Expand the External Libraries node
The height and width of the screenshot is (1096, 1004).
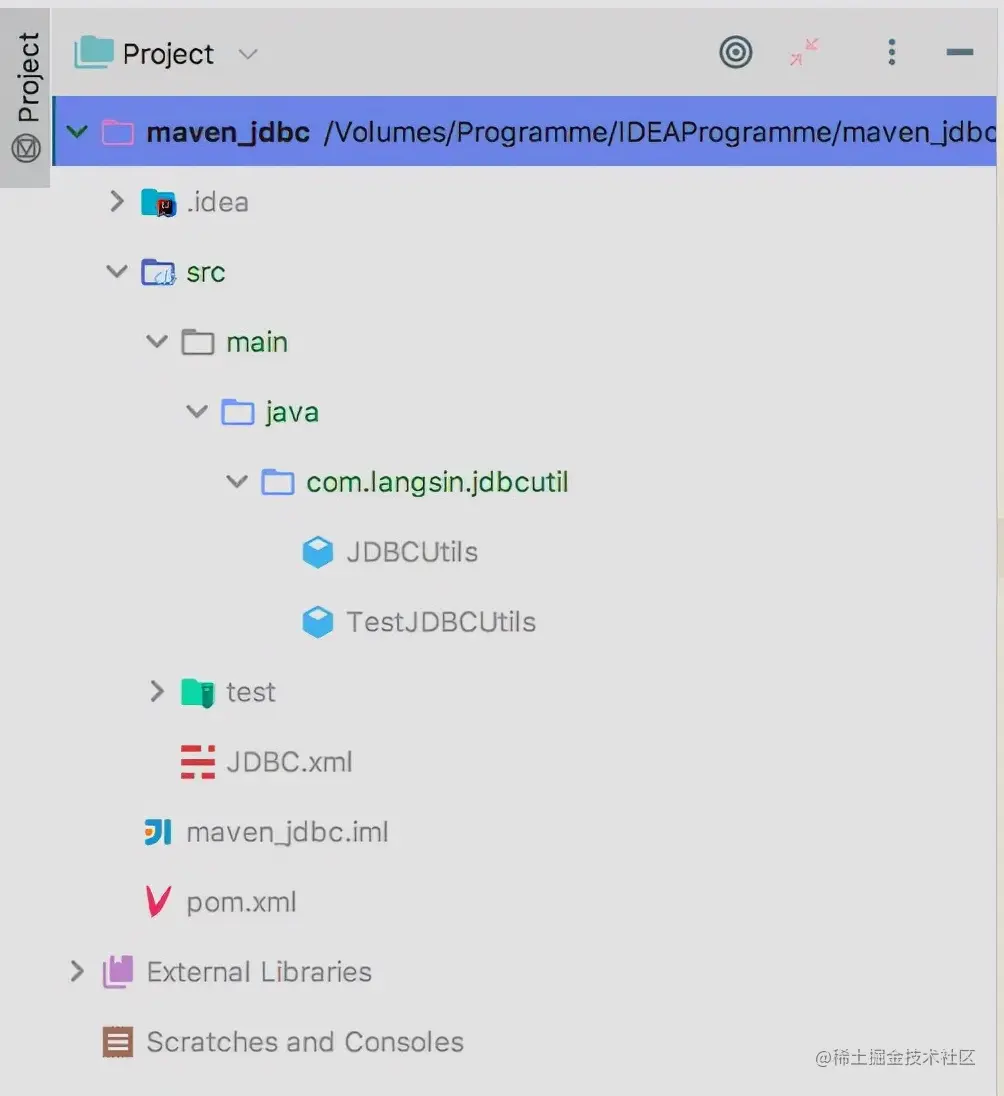77,971
